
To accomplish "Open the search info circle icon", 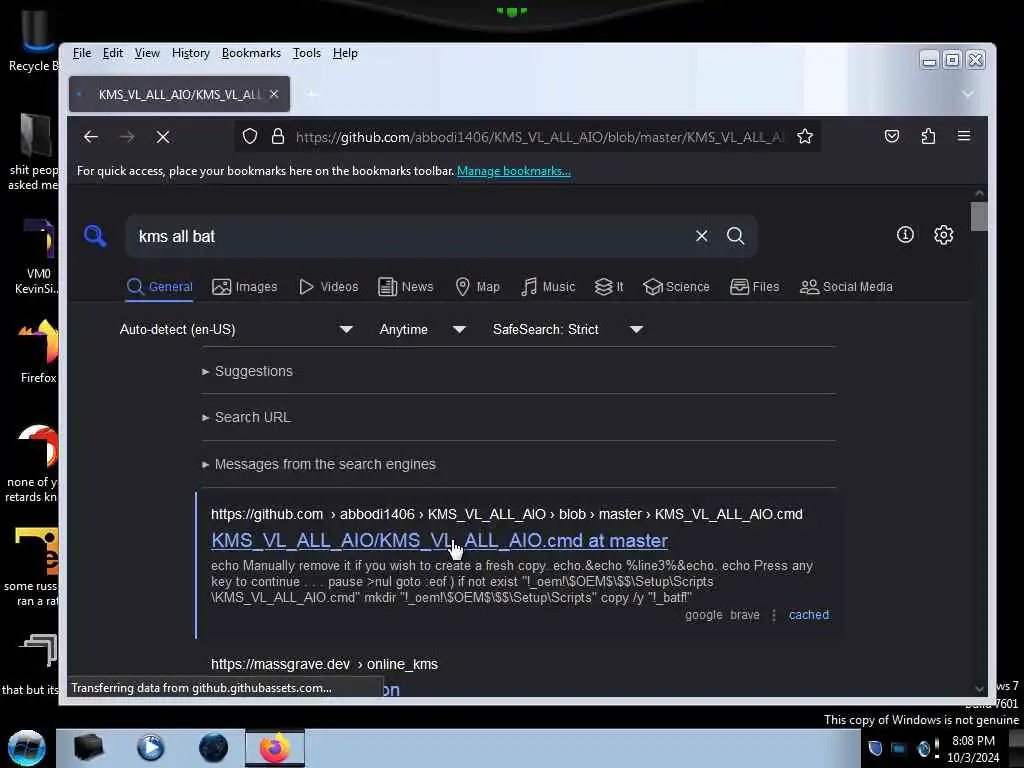I will pos(904,234).
